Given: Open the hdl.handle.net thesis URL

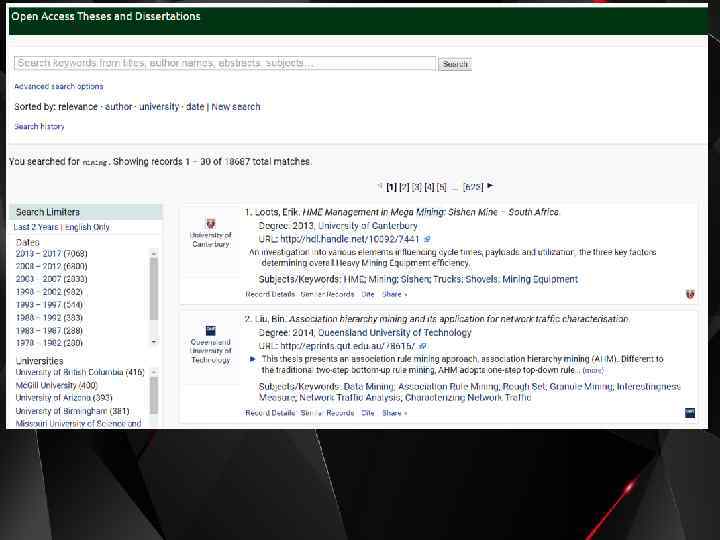Looking at the screenshot, I should [349, 239].
